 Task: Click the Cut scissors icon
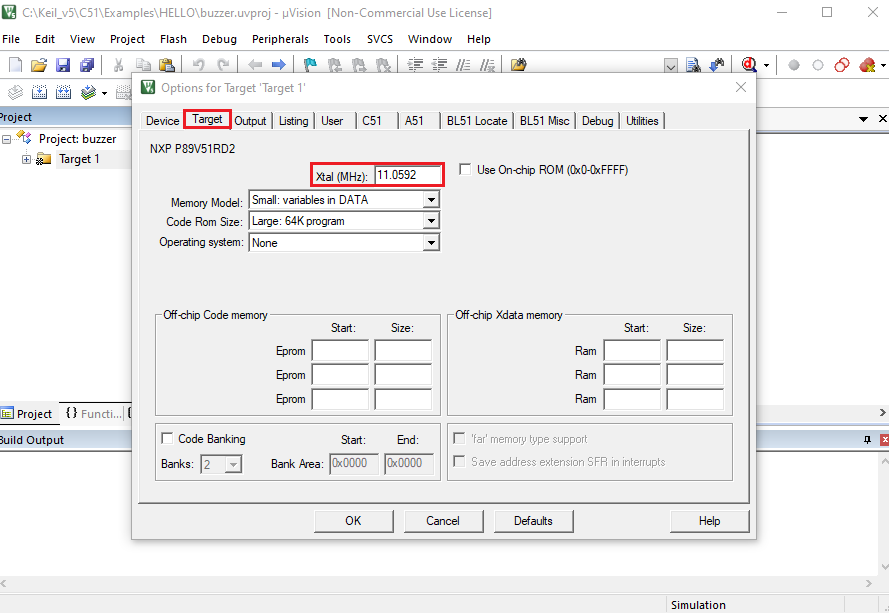pos(119,65)
